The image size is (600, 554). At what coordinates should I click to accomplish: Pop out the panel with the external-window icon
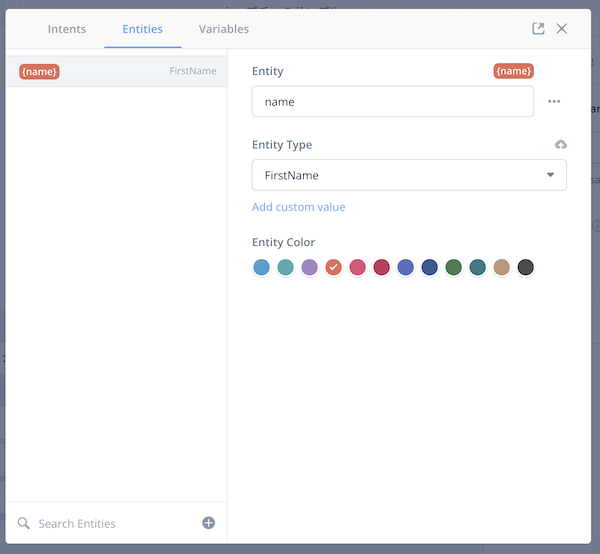click(538, 28)
